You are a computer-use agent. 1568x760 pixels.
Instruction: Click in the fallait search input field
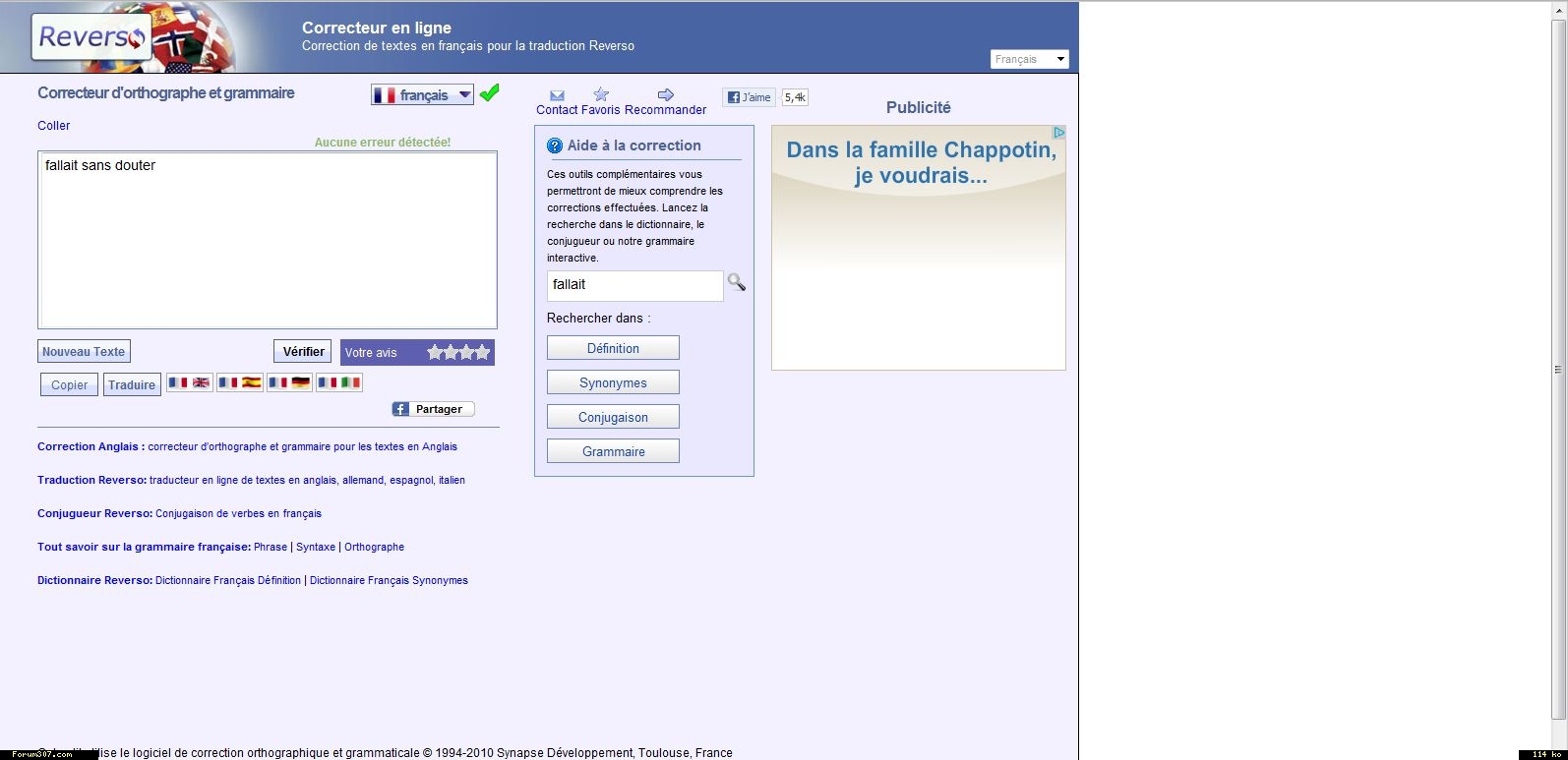pos(634,285)
